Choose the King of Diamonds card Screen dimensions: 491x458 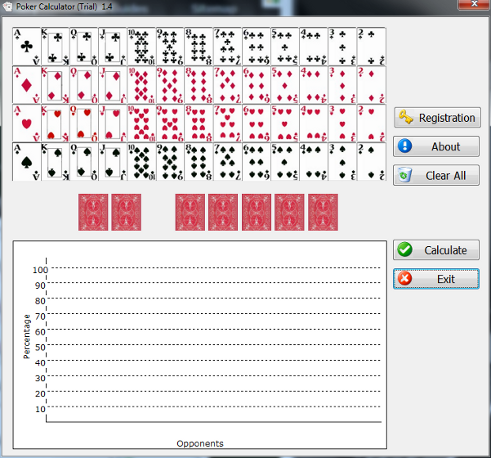coord(55,85)
